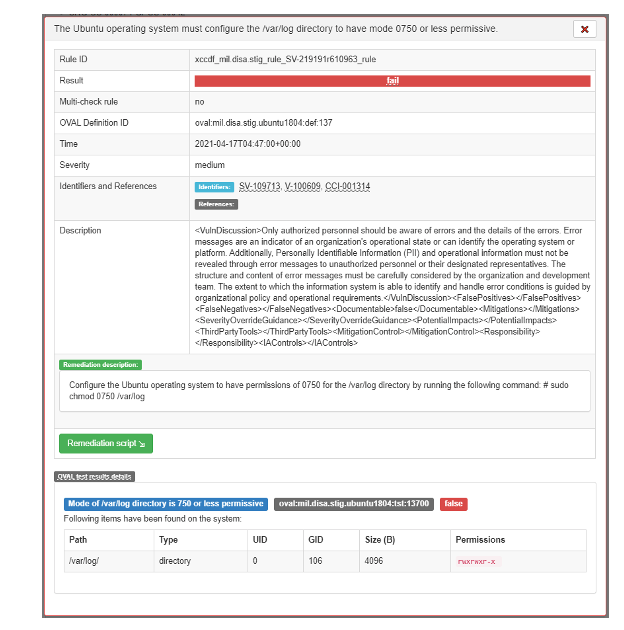Click the Multi-check rule value no
The width and height of the screenshot is (624, 630).
(x=199, y=102)
